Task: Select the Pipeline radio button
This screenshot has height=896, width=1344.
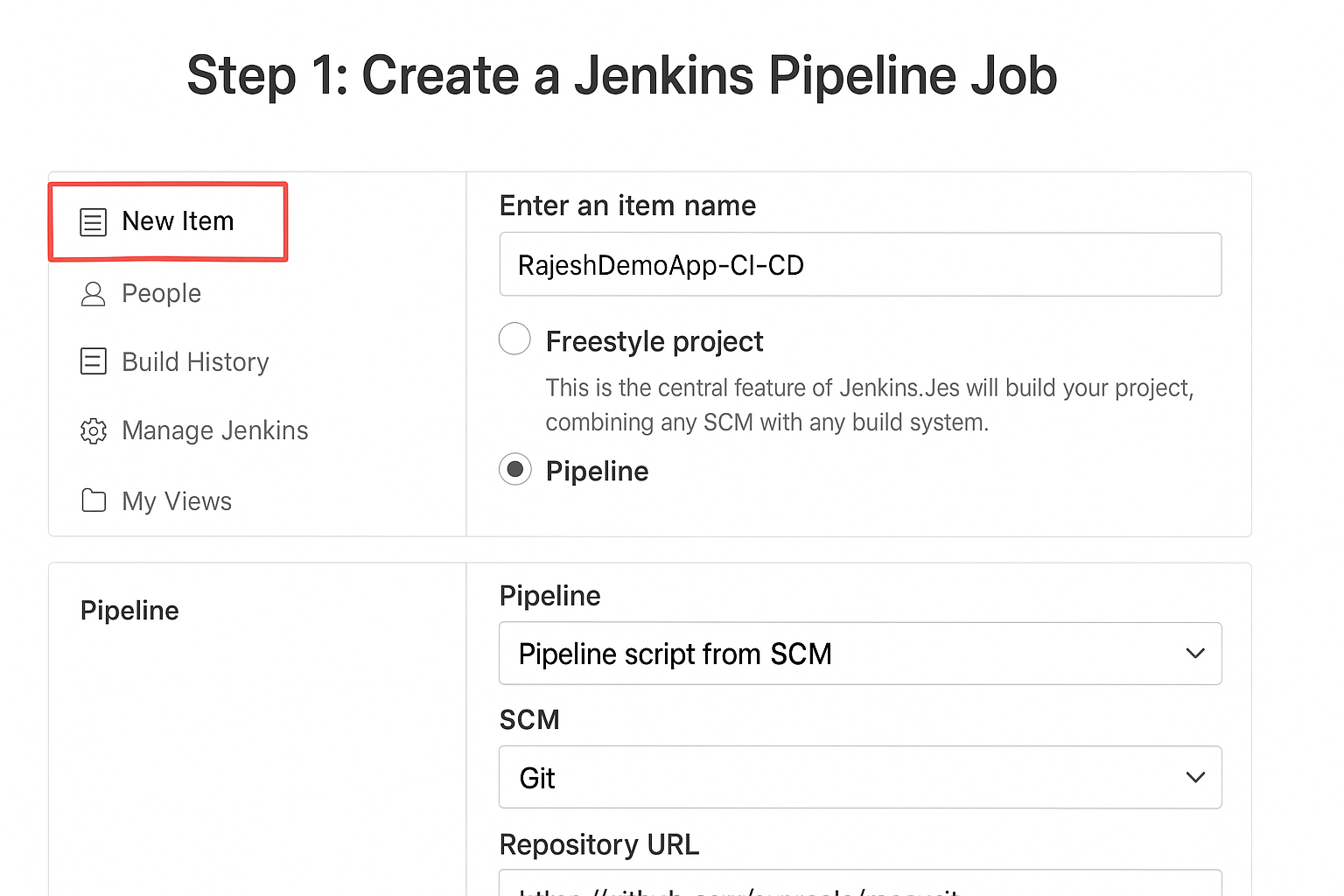Action: pos(515,470)
